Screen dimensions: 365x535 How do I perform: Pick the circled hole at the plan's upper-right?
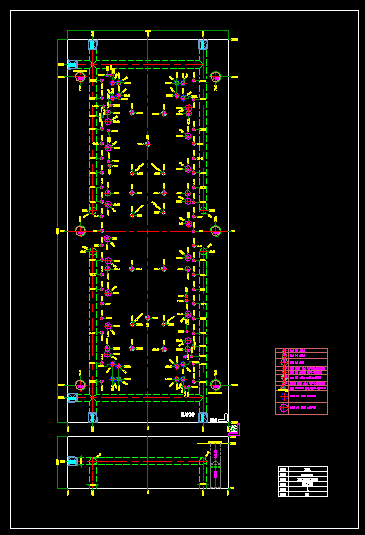216,77
